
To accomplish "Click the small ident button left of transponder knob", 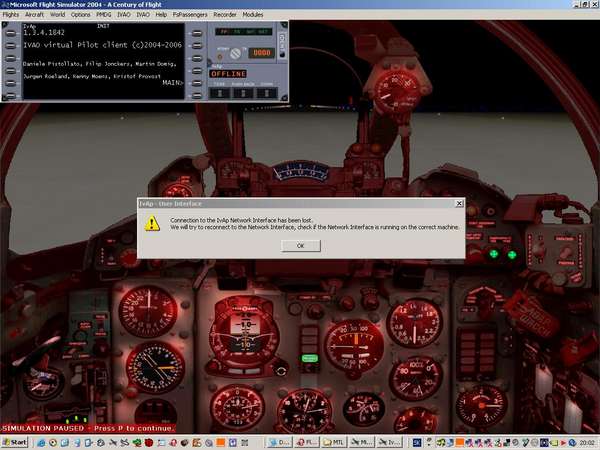I will coord(220,57).
